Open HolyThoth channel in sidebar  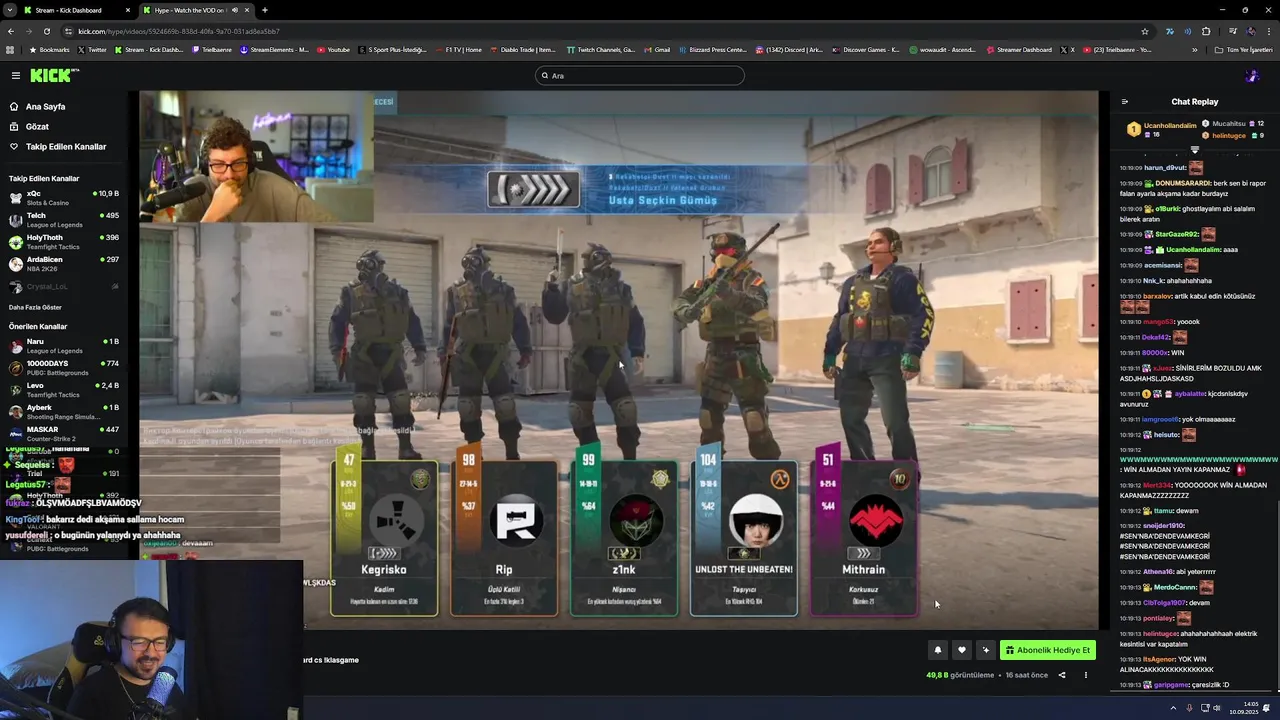(64, 241)
